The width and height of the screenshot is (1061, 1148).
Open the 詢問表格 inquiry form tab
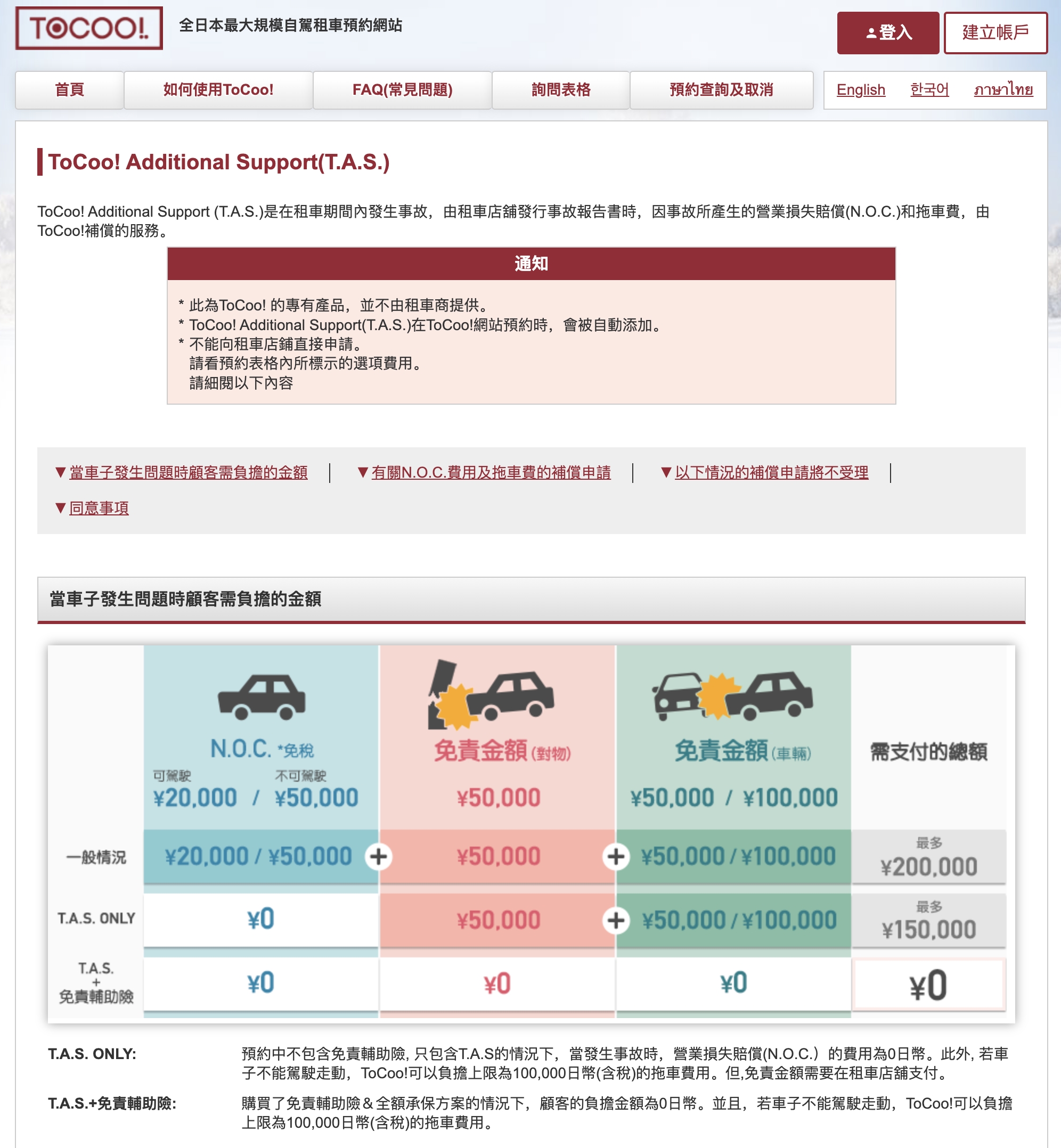pyautogui.click(x=561, y=89)
